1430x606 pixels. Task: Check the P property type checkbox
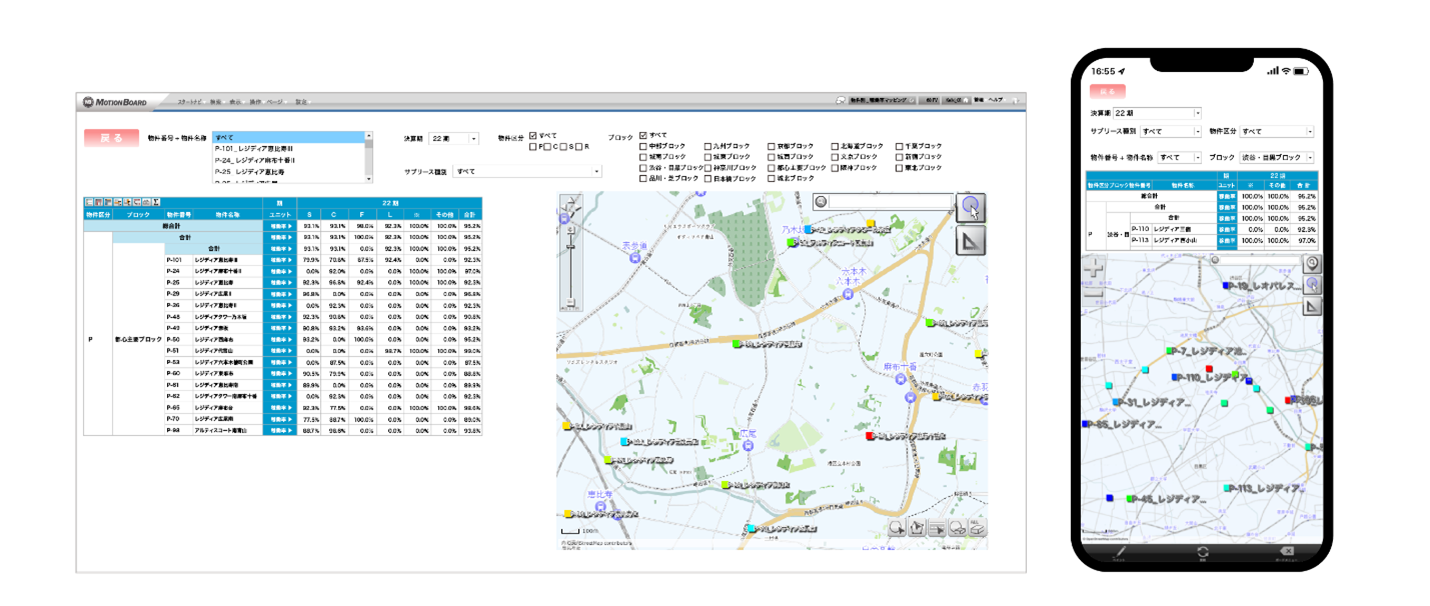coord(534,147)
